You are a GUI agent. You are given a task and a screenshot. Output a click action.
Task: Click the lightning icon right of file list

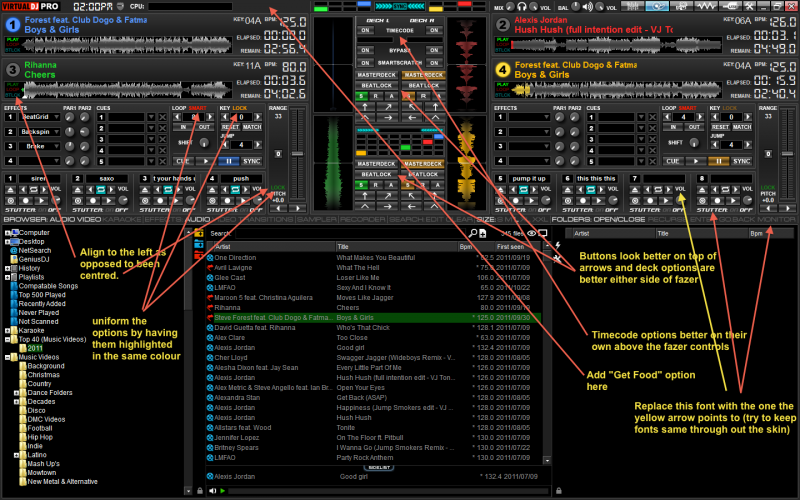pos(558,245)
